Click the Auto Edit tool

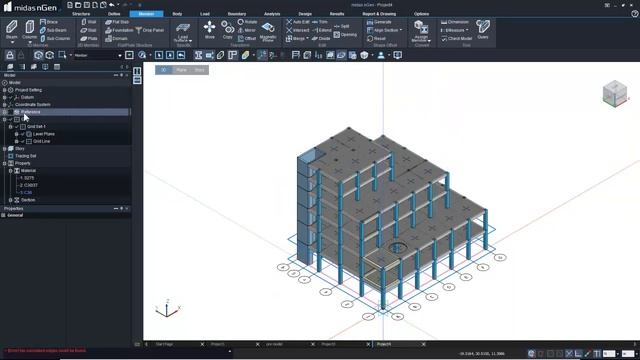(298, 22)
